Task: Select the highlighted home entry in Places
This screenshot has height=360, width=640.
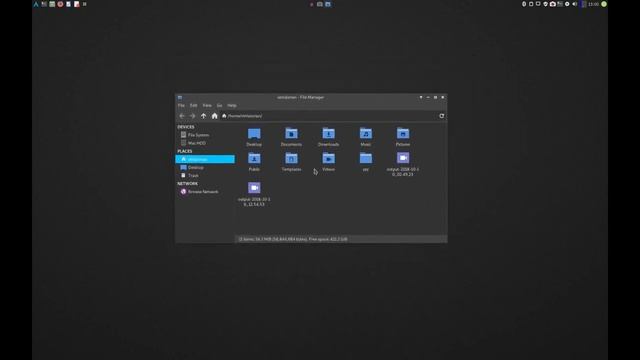Action: tap(205, 159)
